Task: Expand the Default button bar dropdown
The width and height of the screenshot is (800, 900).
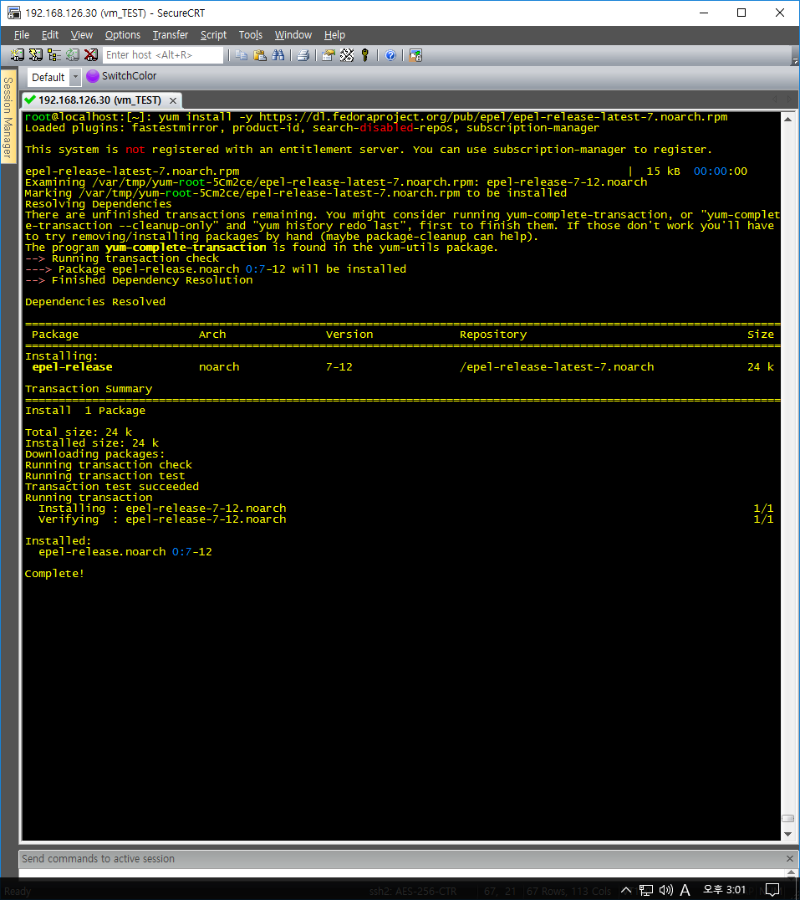Action: (x=75, y=77)
